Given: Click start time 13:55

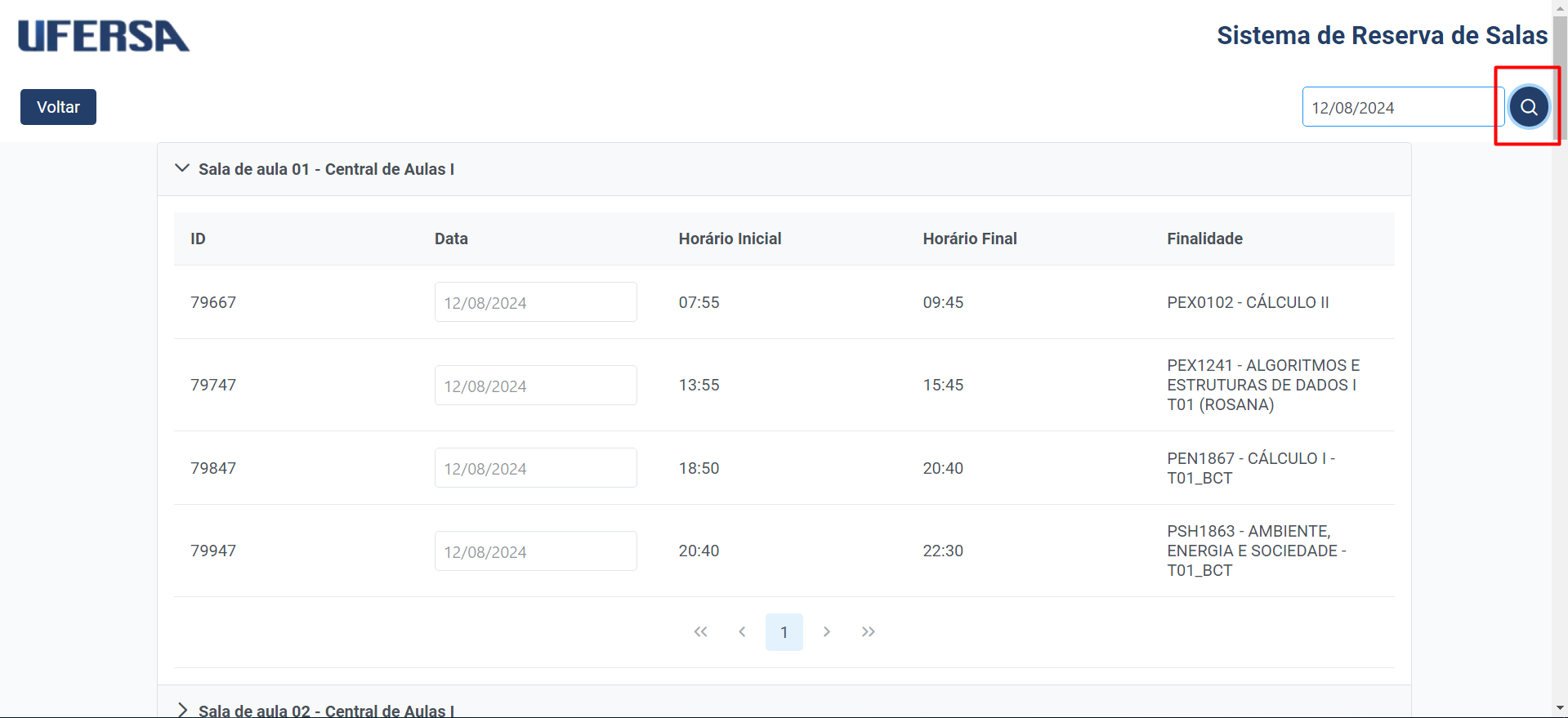Looking at the screenshot, I should coord(699,385).
